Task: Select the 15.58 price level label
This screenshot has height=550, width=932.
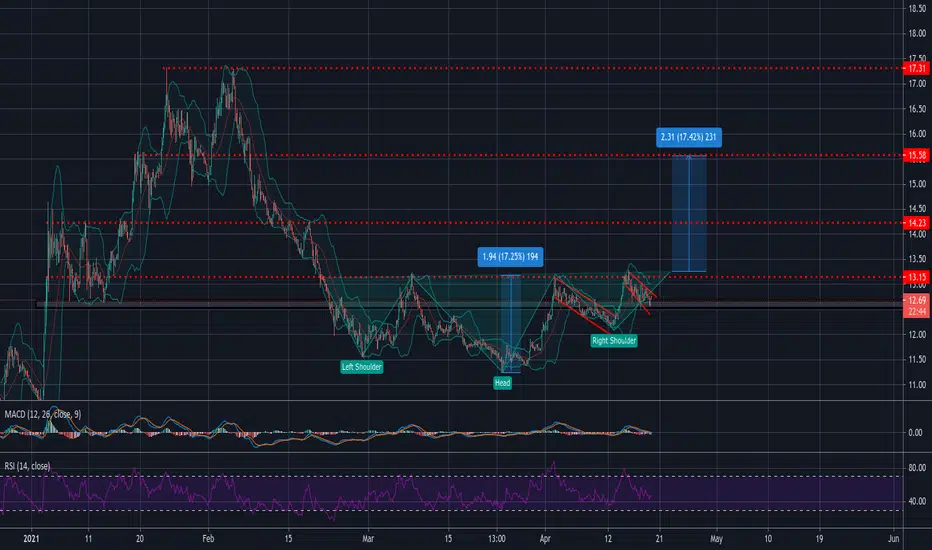Action: 915,155
